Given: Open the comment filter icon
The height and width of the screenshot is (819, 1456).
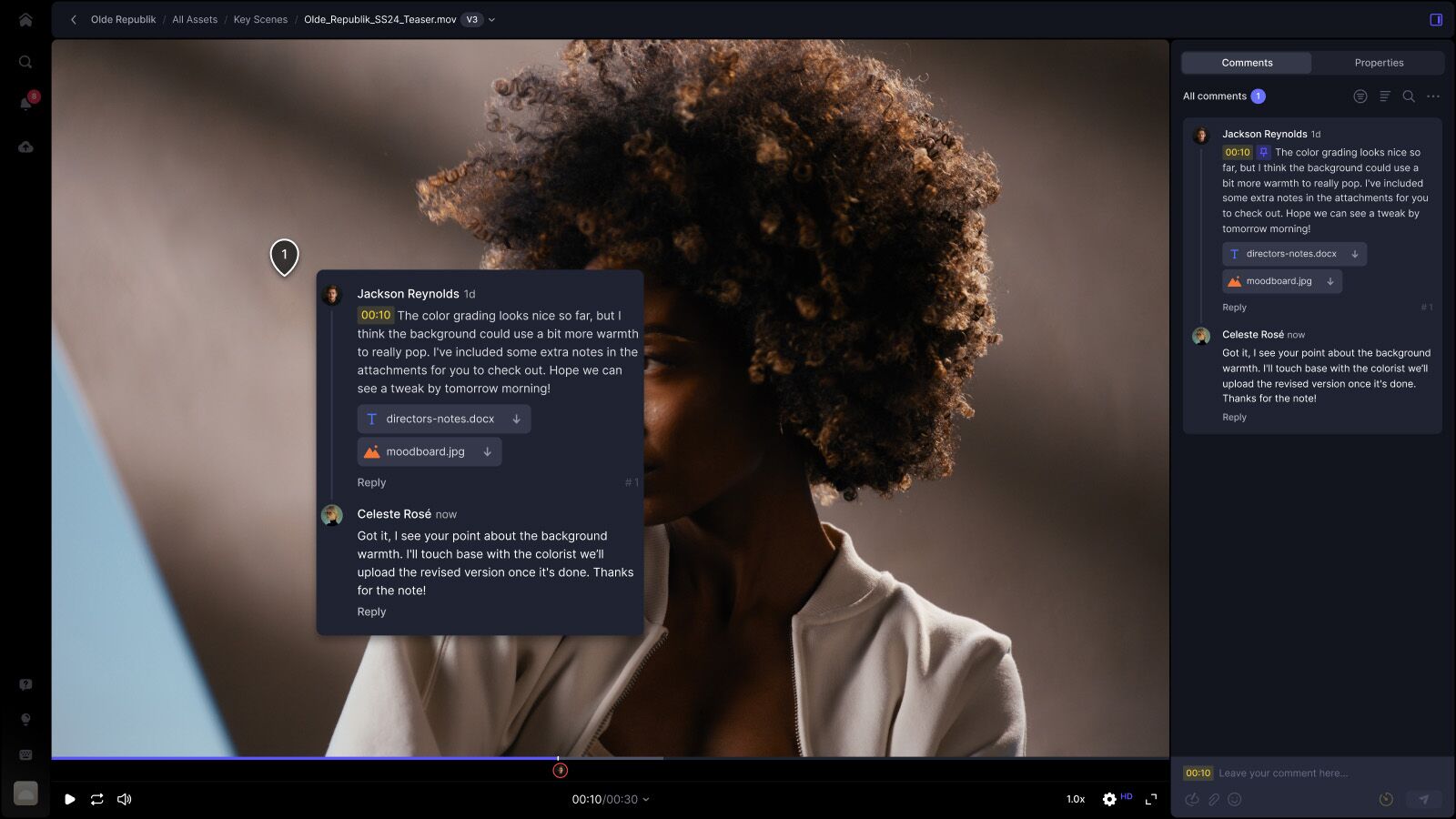Looking at the screenshot, I should [x=1360, y=96].
